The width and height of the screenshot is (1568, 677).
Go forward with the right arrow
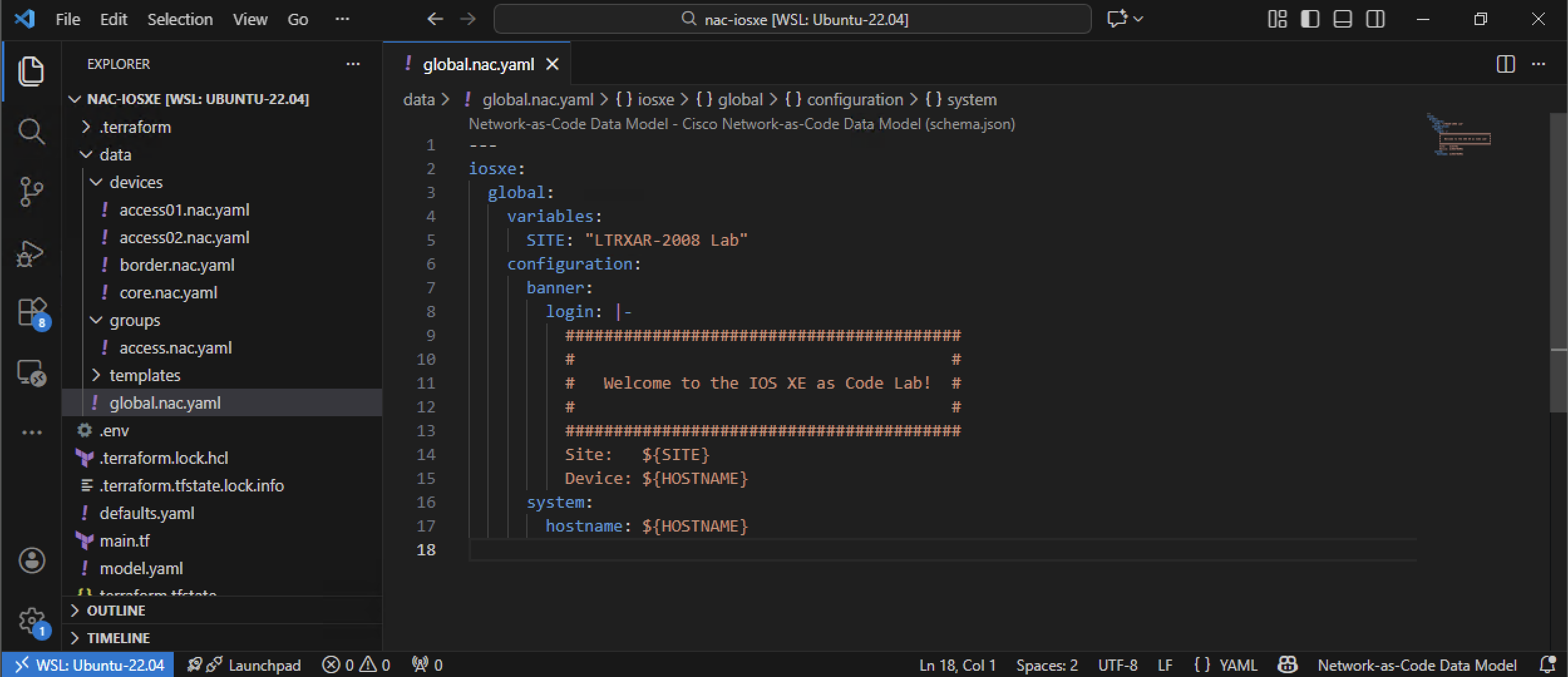coord(468,19)
